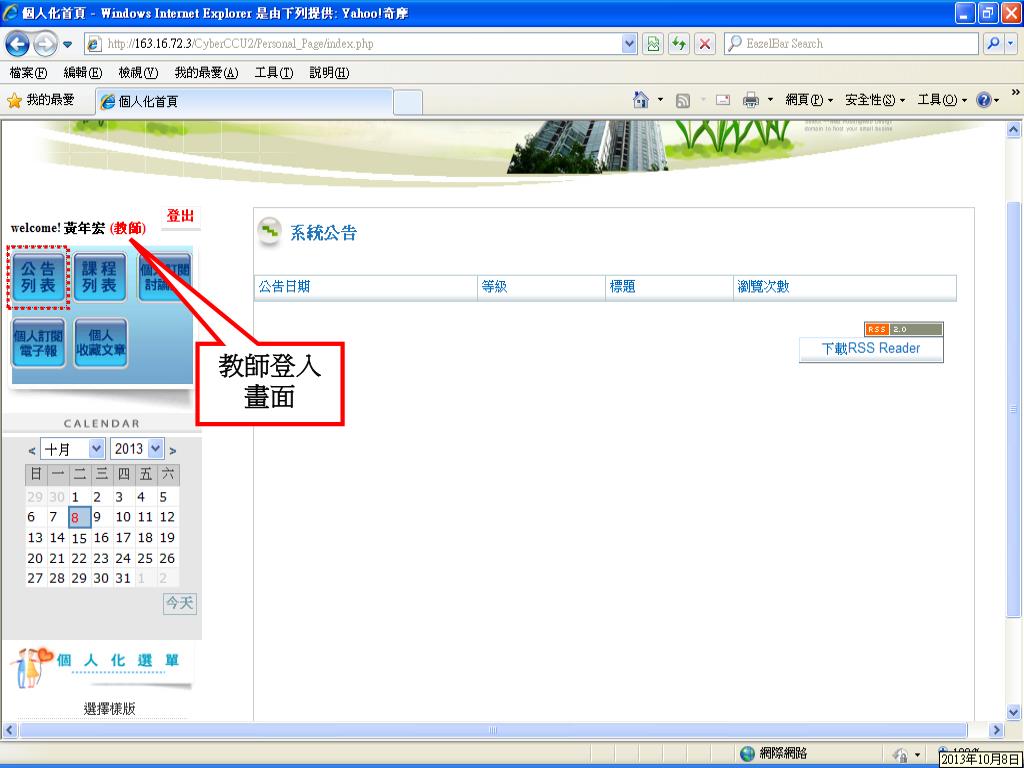Select day 31 in the calendar
The width and height of the screenshot is (1024, 768).
pyautogui.click(x=123, y=579)
